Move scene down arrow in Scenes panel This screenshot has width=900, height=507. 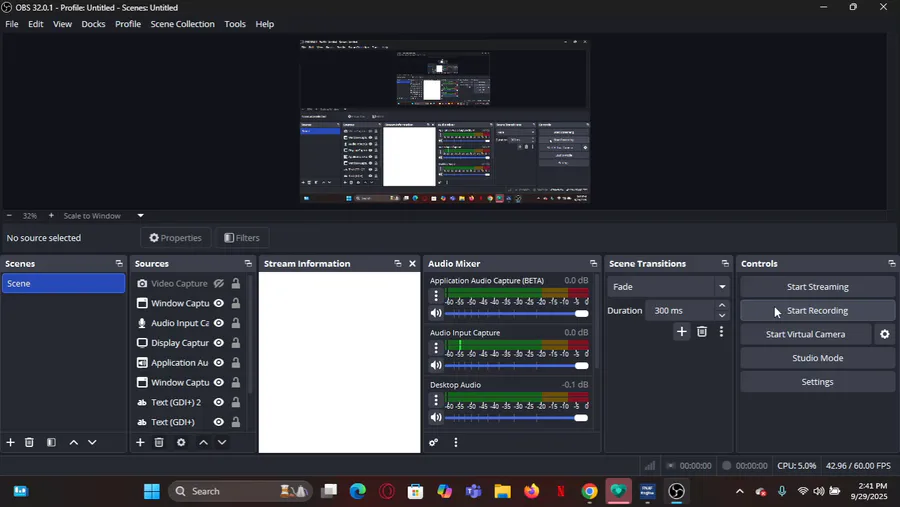(x=92, y=442)
